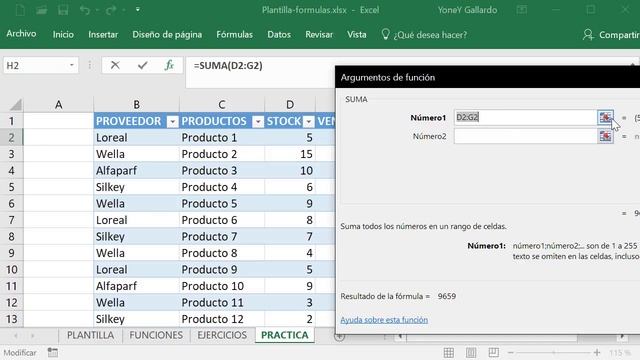Open the Vista ribbon tab

pyautogui.click(x=357, y=34)
